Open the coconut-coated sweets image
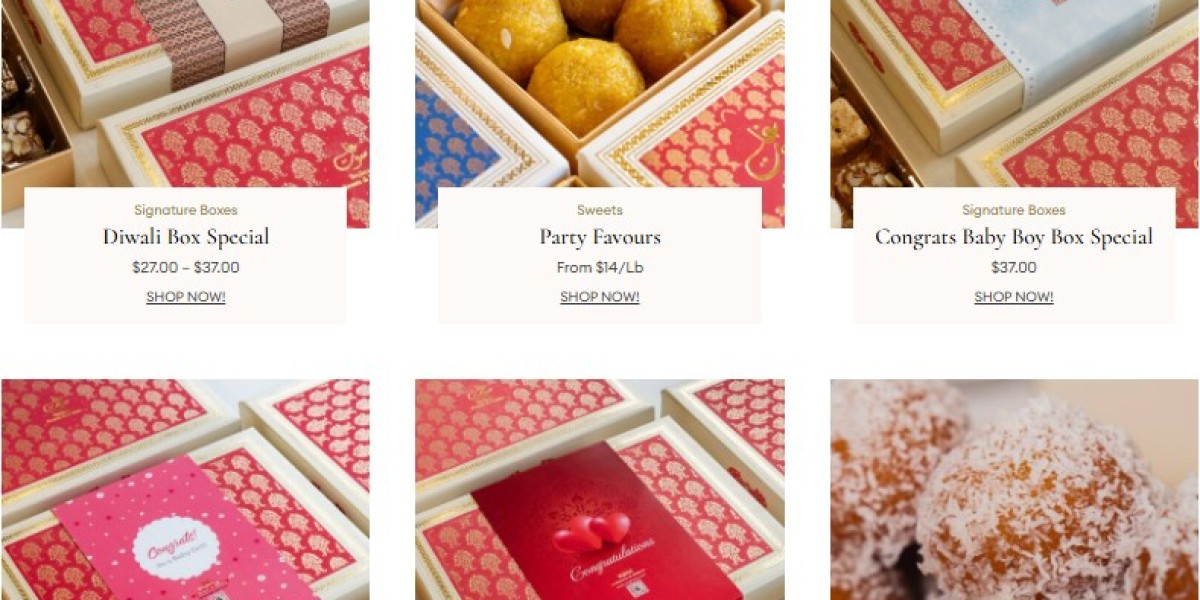1200x600 pixels. tap(1014, 490)
